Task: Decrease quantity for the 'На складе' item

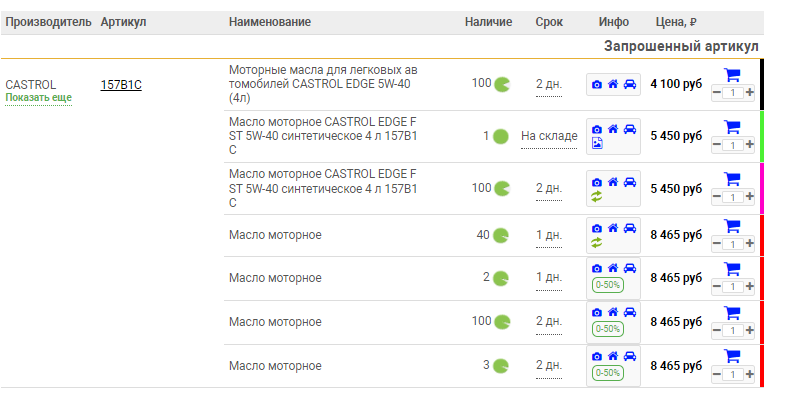Action: click(717, 145)
